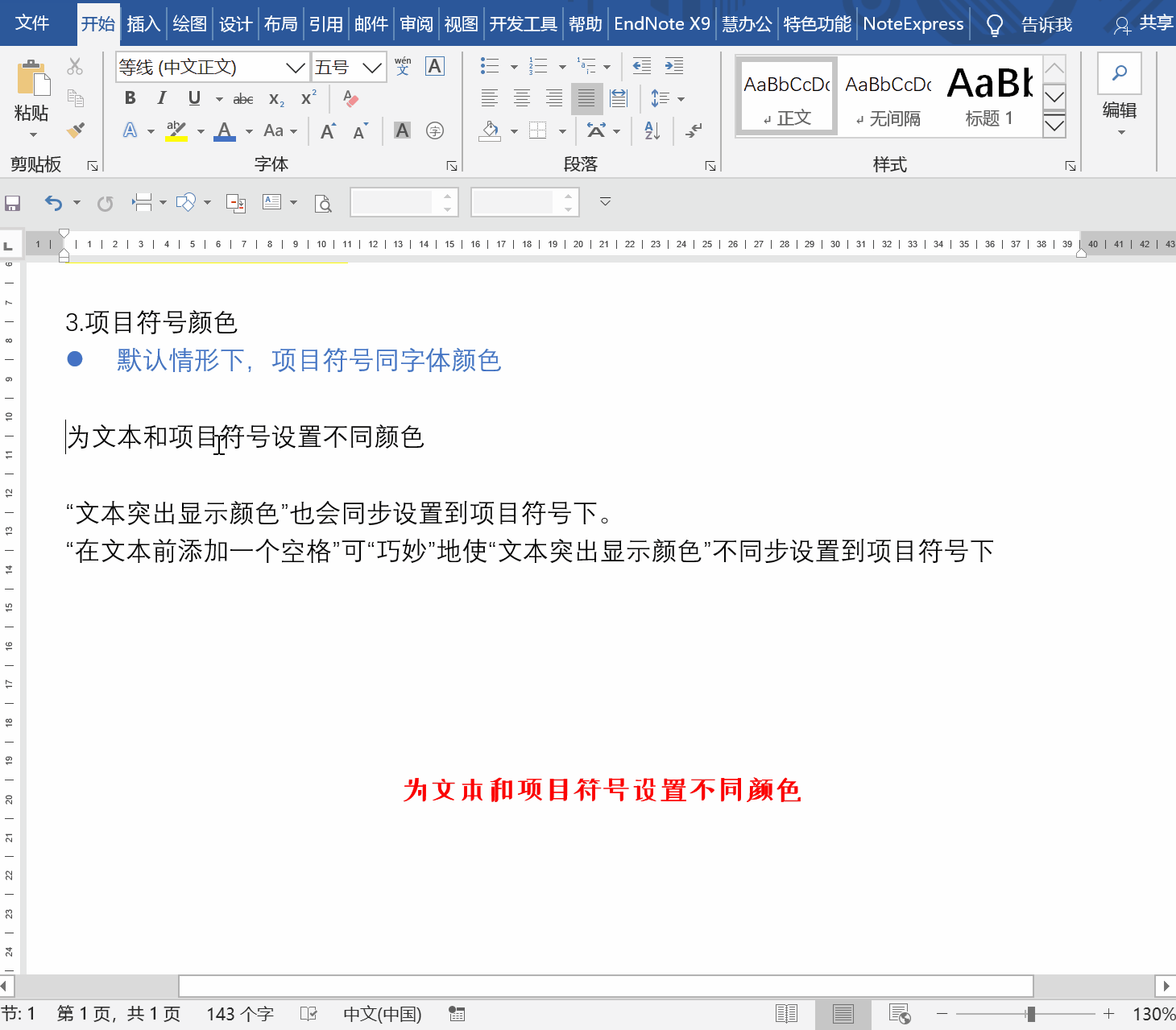The width and height of the screenshot is (1176, 1030).
Task: Click the Cut scissors icon
Action: (75, 66)
